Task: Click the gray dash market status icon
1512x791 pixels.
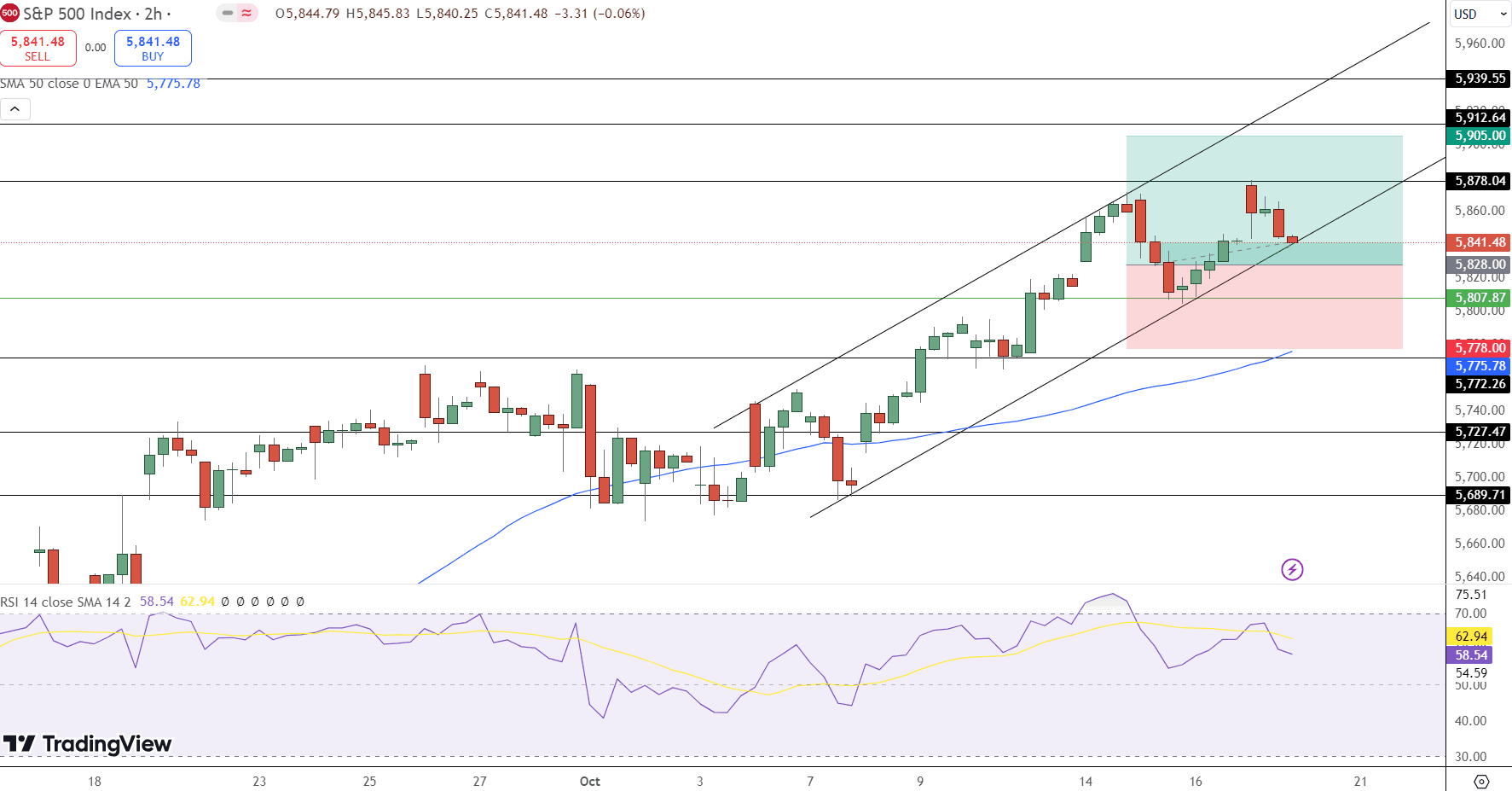Action: 228,13
